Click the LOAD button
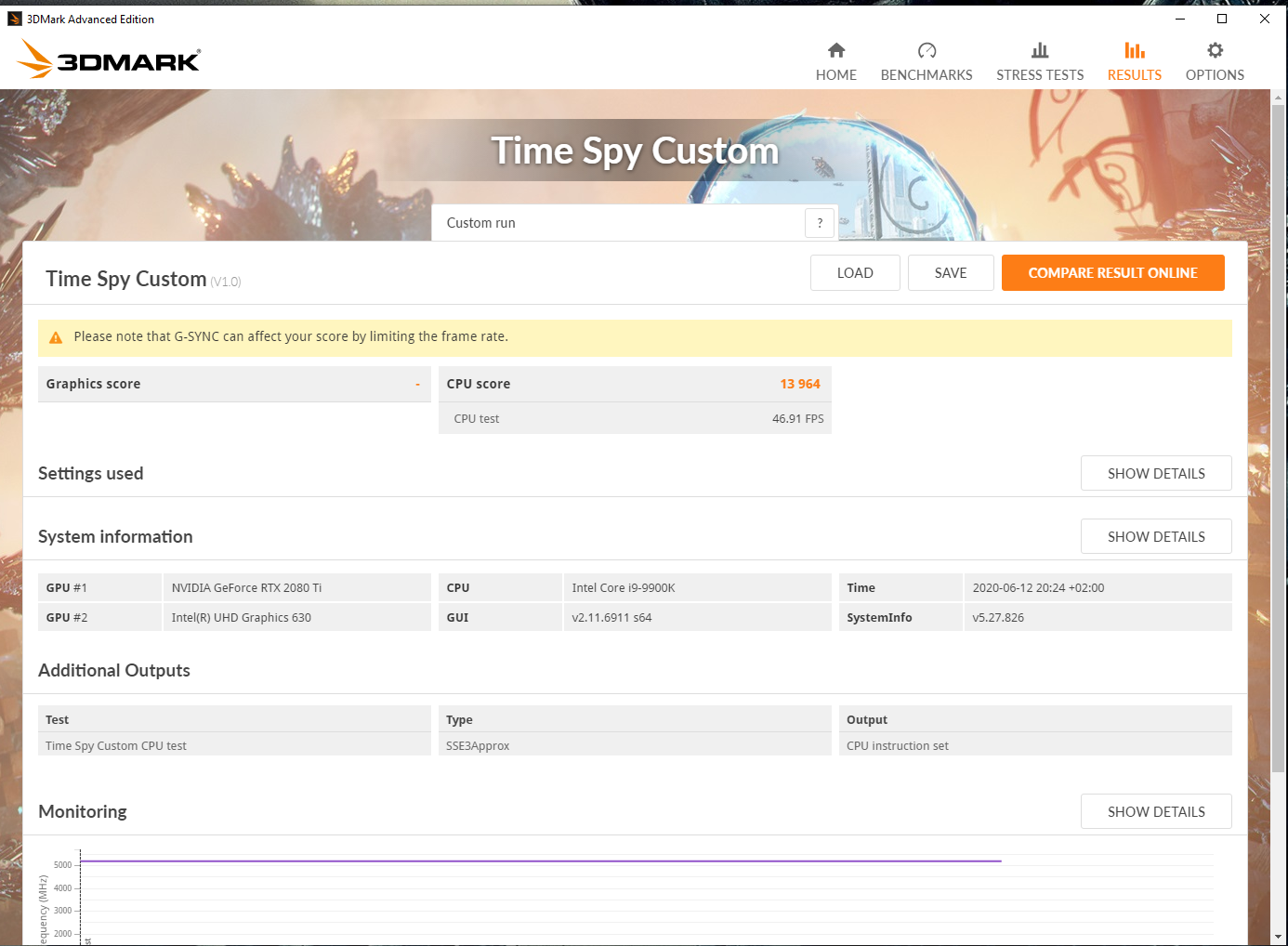 855,273
